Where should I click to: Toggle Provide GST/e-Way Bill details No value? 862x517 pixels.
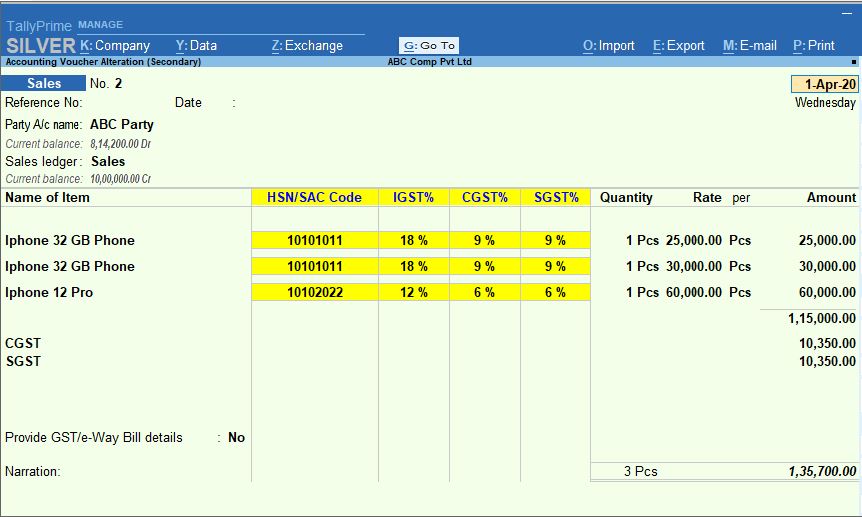(x=236, y=437)
